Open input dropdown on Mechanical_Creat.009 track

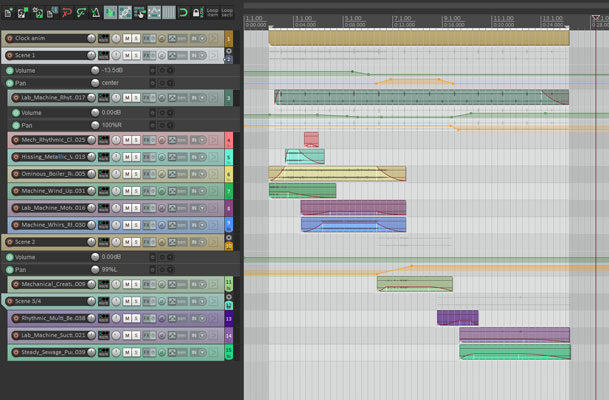[x=202, y=284]
